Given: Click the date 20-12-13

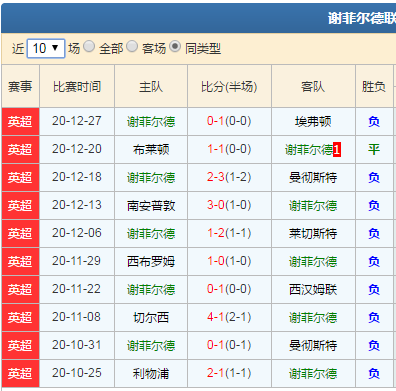Looking at the screenshot, I should pyautogui.click(x=77, y=205).
